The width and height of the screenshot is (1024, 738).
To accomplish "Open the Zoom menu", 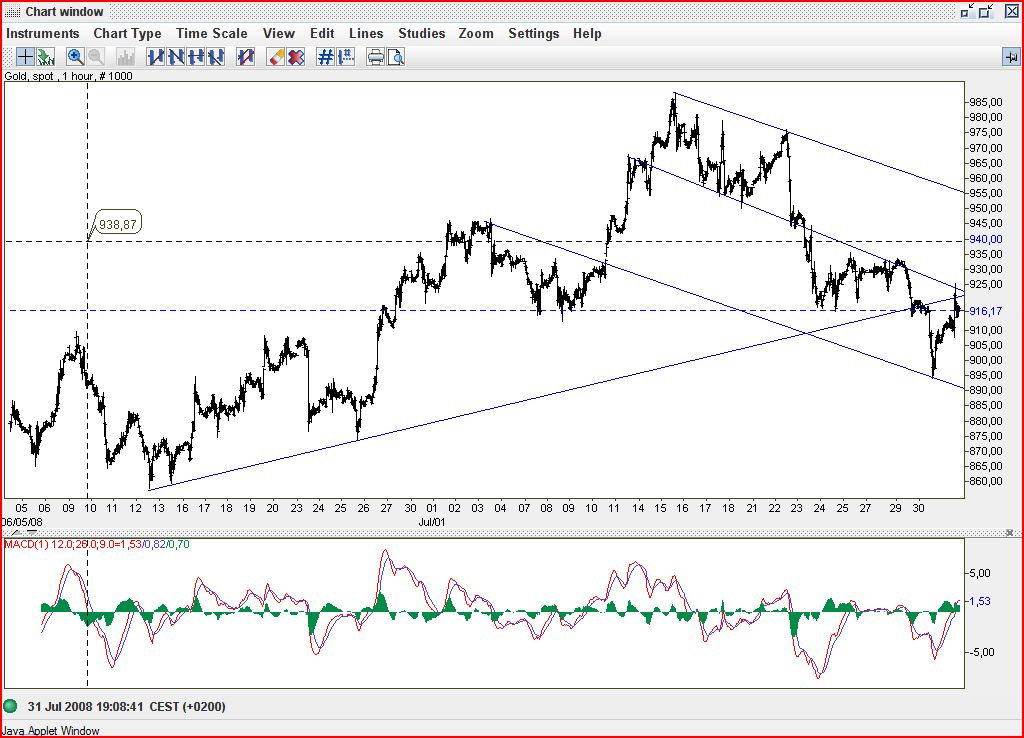I will (x=476, y=33).
